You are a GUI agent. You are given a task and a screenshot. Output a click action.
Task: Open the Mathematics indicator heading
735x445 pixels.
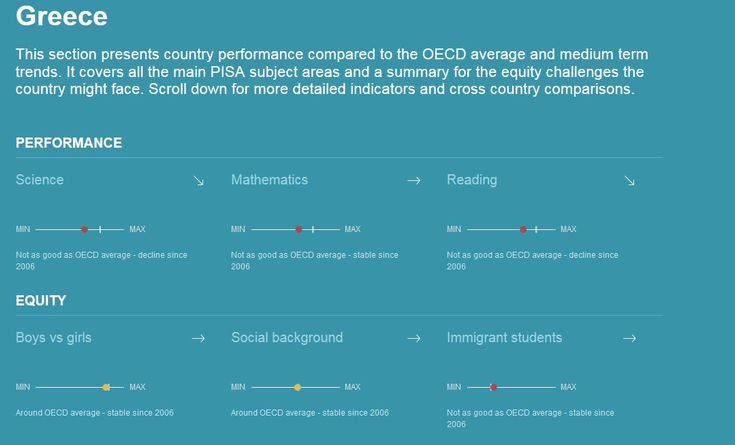click(x=270, y=180)
